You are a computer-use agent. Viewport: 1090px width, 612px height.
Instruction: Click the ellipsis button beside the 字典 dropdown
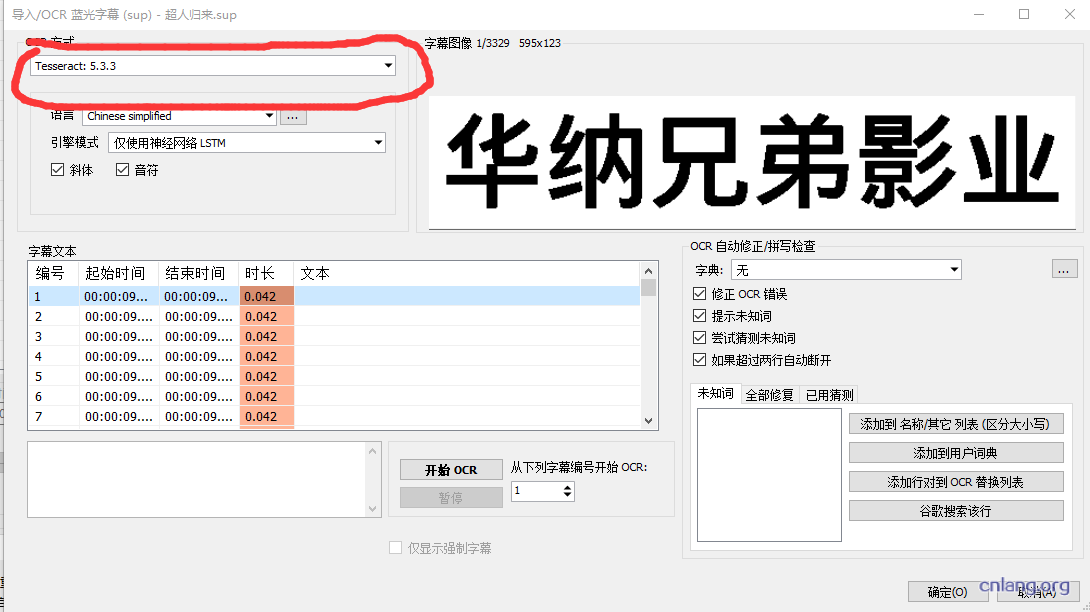[x=1064, y=270]
